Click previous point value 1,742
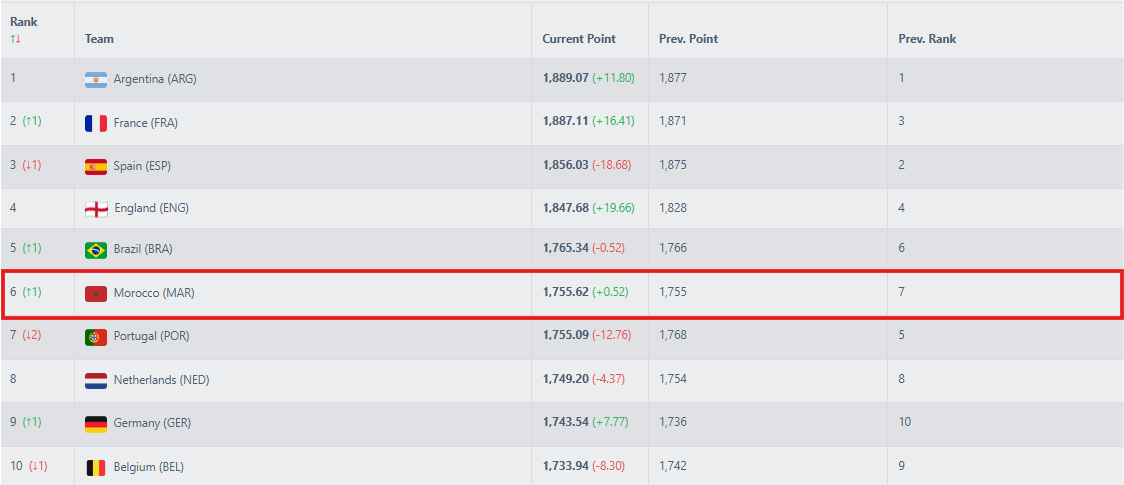This screenshot has height=485, width=1124. tap(672, 466)
